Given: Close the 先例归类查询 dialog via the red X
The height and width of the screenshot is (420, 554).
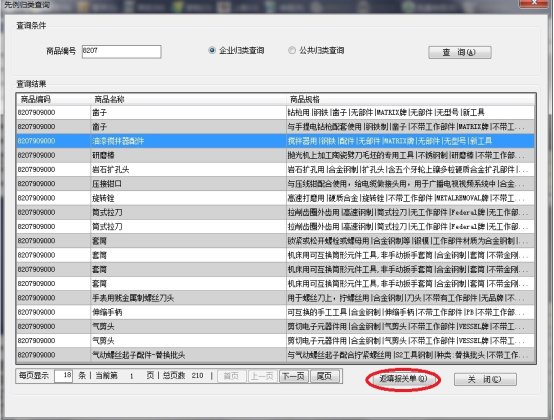Looking at the screenshot, I should [534, 3].
